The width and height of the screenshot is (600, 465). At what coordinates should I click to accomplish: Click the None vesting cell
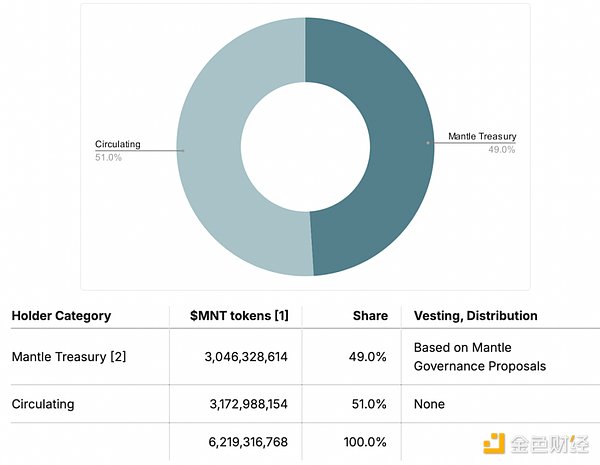tap(429, 404)
